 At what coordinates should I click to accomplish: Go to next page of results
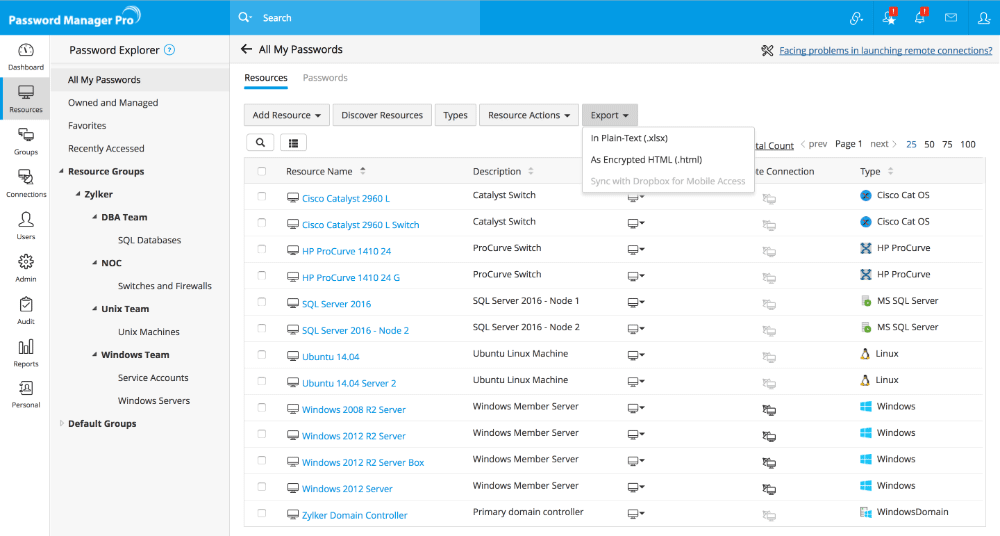tap(883, 144)
